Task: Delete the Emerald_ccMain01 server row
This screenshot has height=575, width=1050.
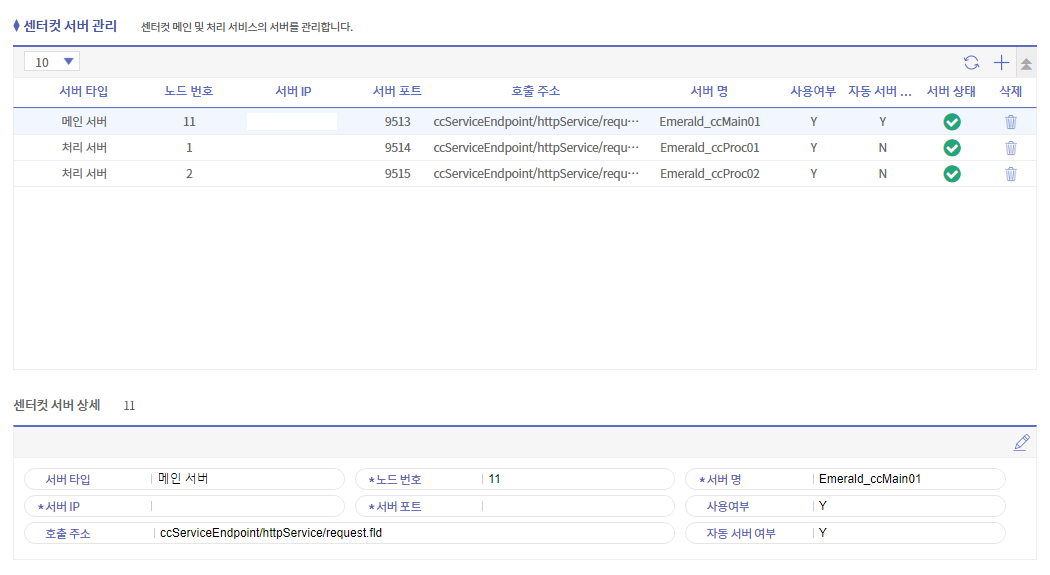Action: point(1010,122)
